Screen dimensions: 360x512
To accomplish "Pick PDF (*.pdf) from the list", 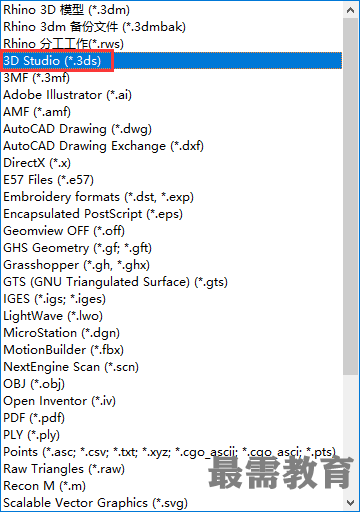I will [172, 418].
